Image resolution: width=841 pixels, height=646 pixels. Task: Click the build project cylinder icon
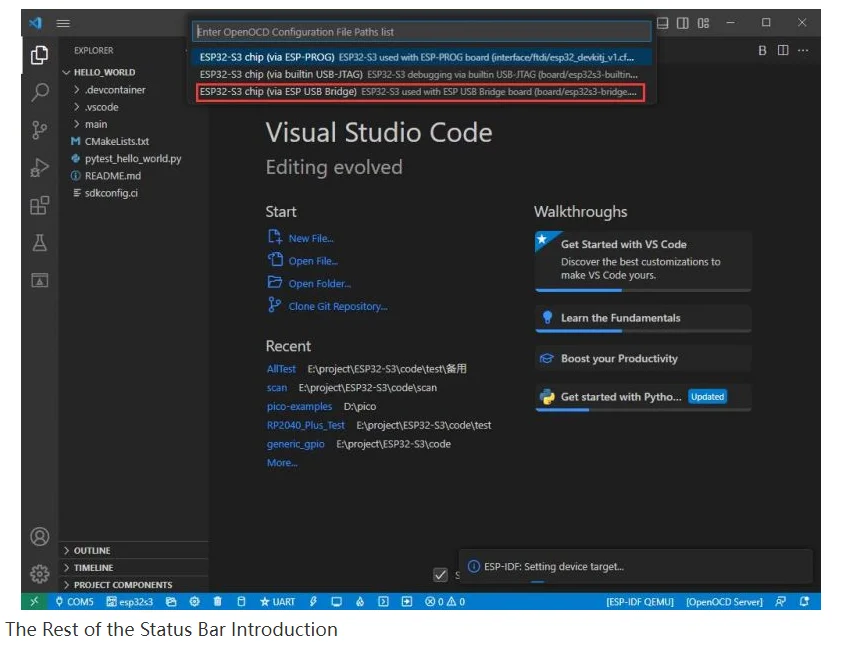click(x=241, y=601)
